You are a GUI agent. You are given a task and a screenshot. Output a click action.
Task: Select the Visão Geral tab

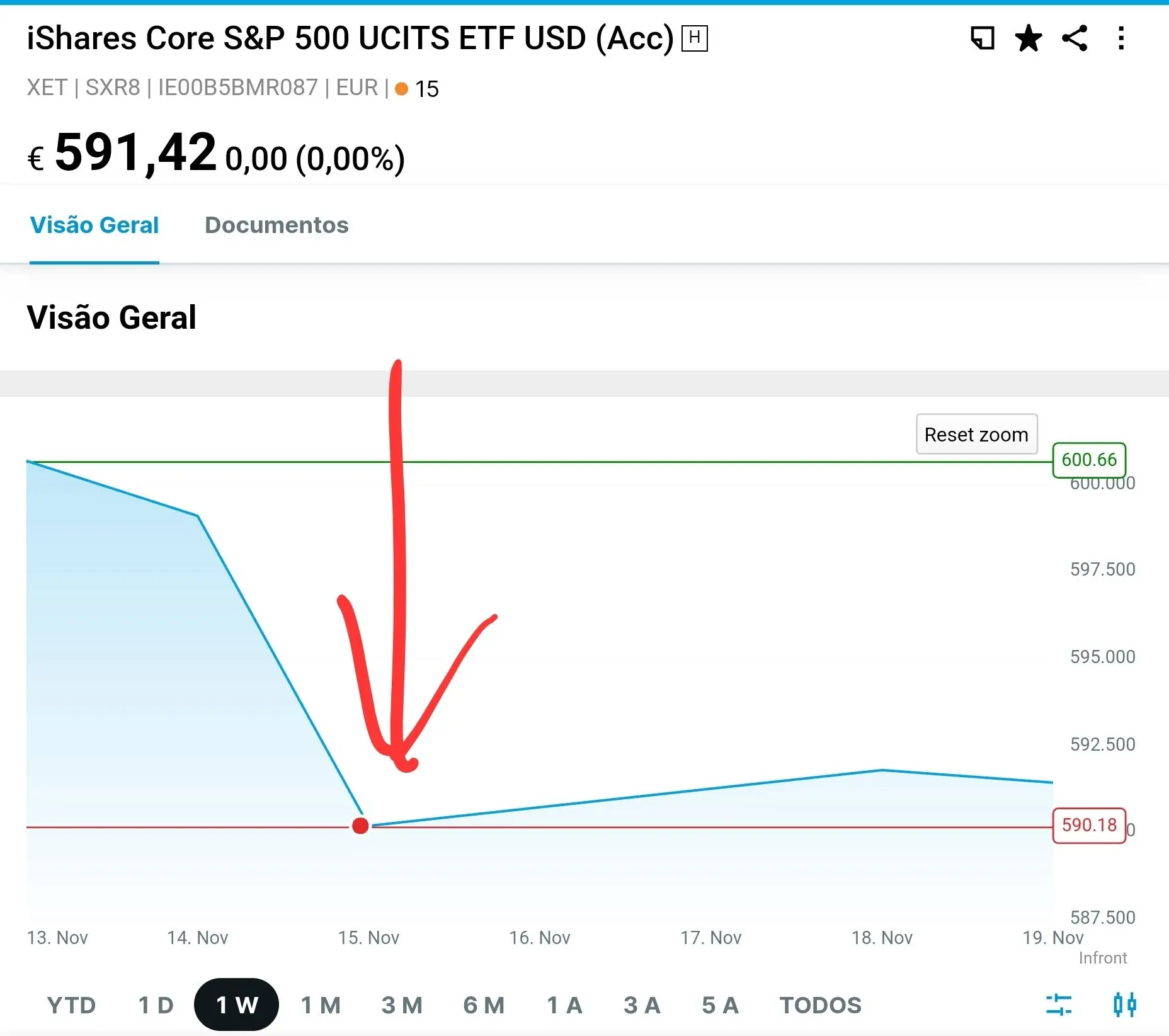[94, 225]
